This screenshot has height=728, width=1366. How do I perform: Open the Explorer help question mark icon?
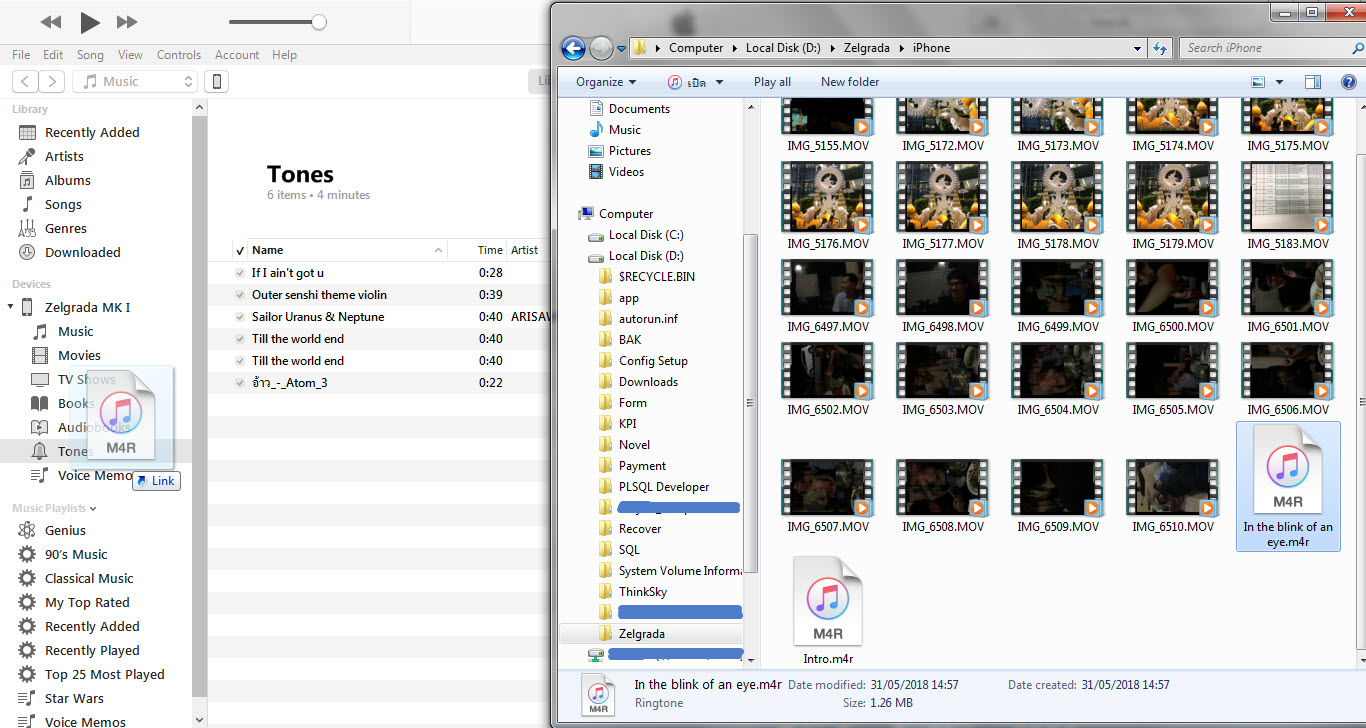click(1348, 82)
